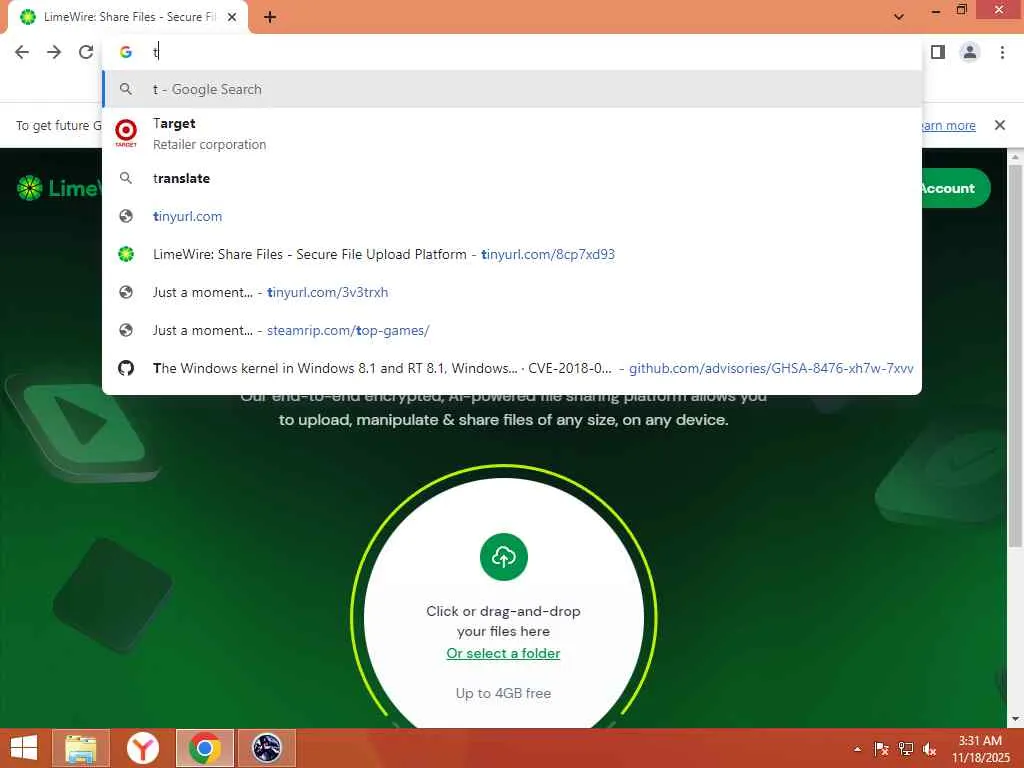Viewport: 1024px width, 768px height.
Task: Toggle the browser side panel icon
Action: (938, 52)
